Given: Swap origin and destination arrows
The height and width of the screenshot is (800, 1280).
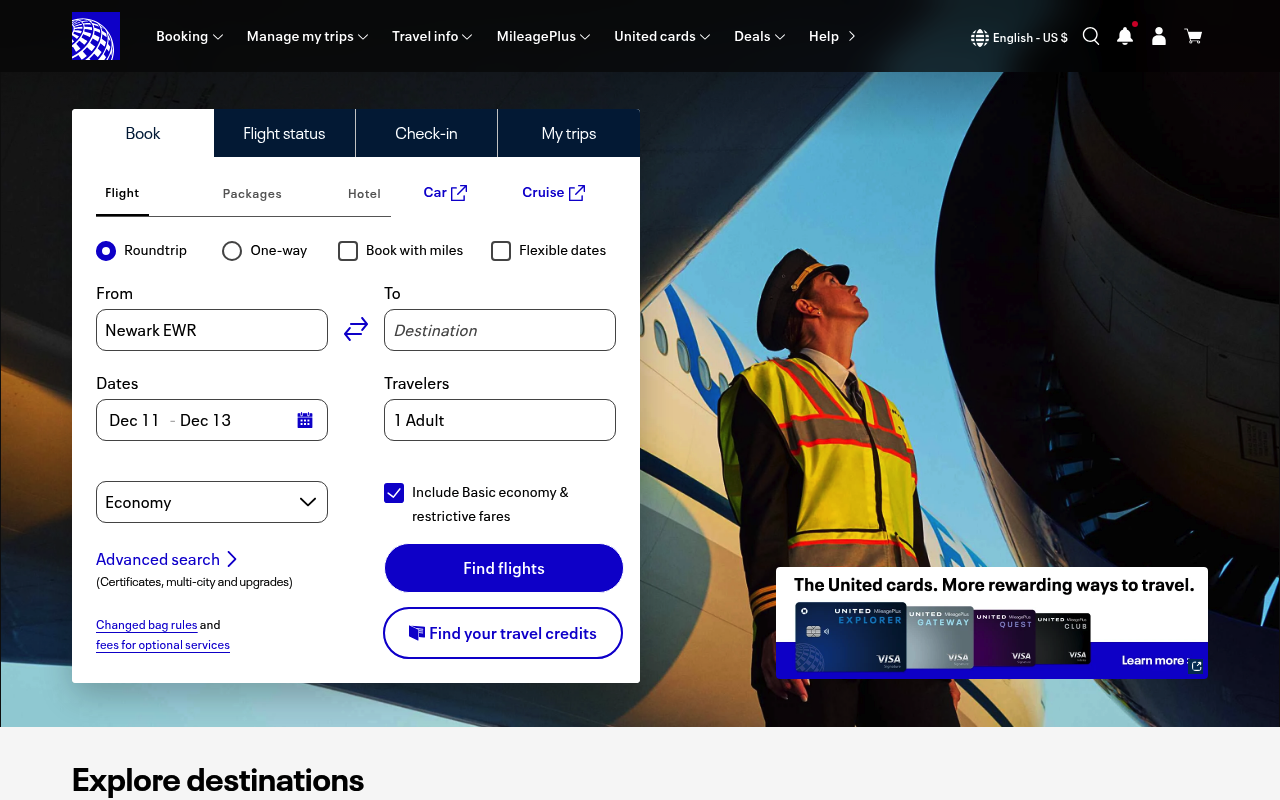Looking at the screenshot, I should [x=356, y=329].
